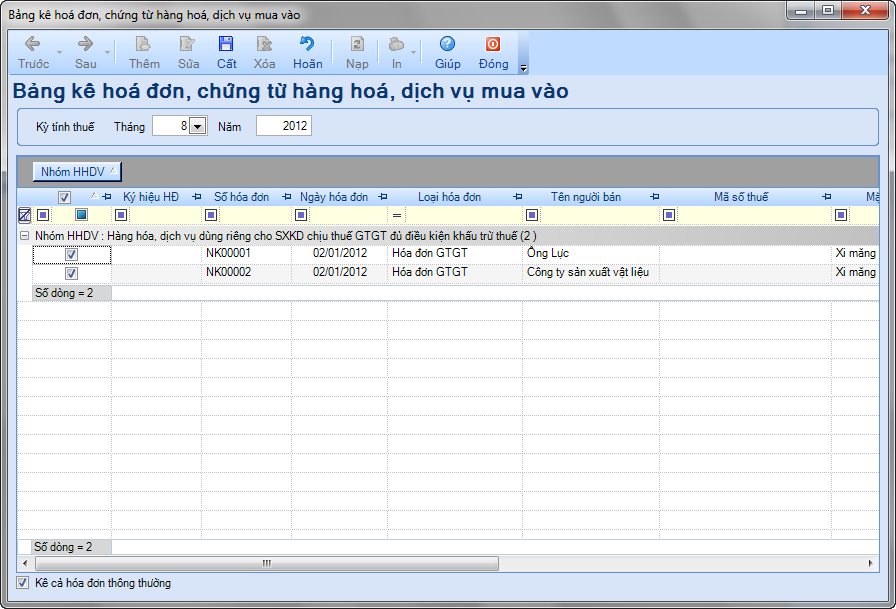Go to next record with Sau

85,52
